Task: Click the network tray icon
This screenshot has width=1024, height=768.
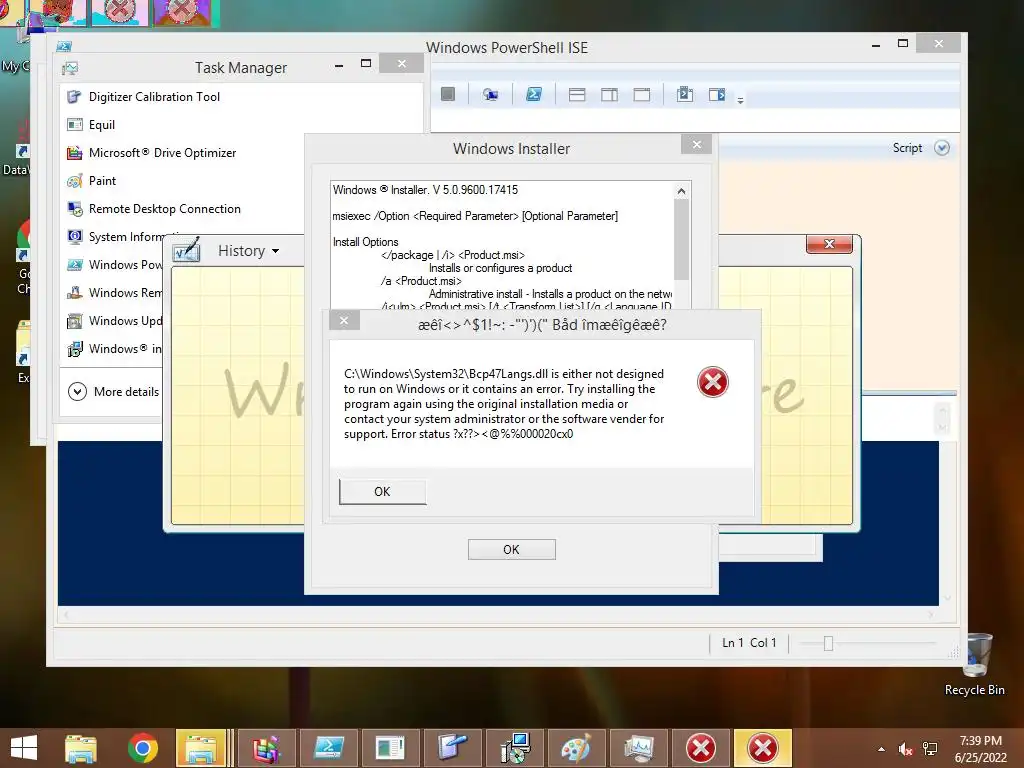Action: click(930, 749)
